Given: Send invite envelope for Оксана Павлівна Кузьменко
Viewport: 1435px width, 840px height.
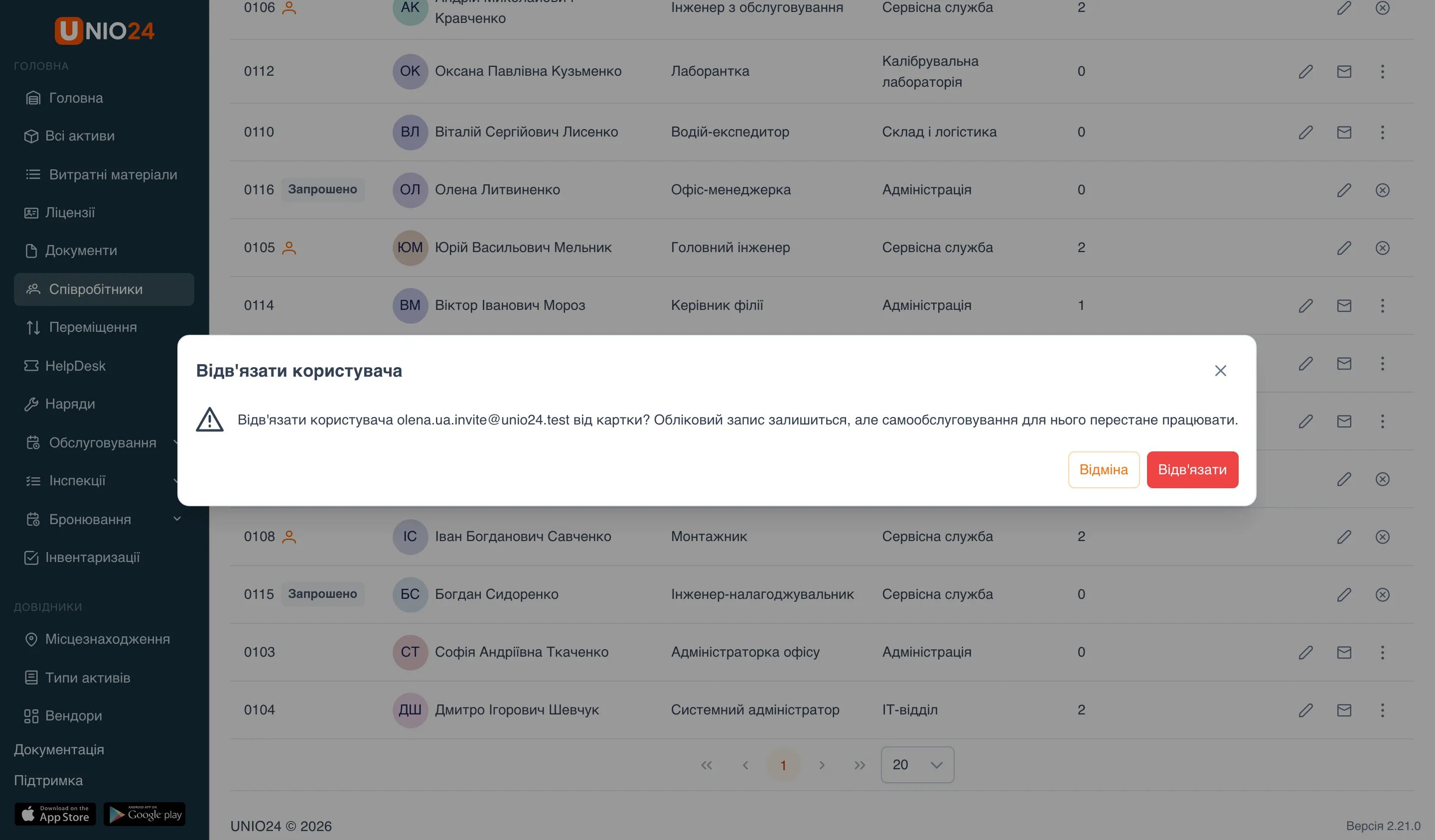Looking at the screenshot, I should tap(1344, 71).
